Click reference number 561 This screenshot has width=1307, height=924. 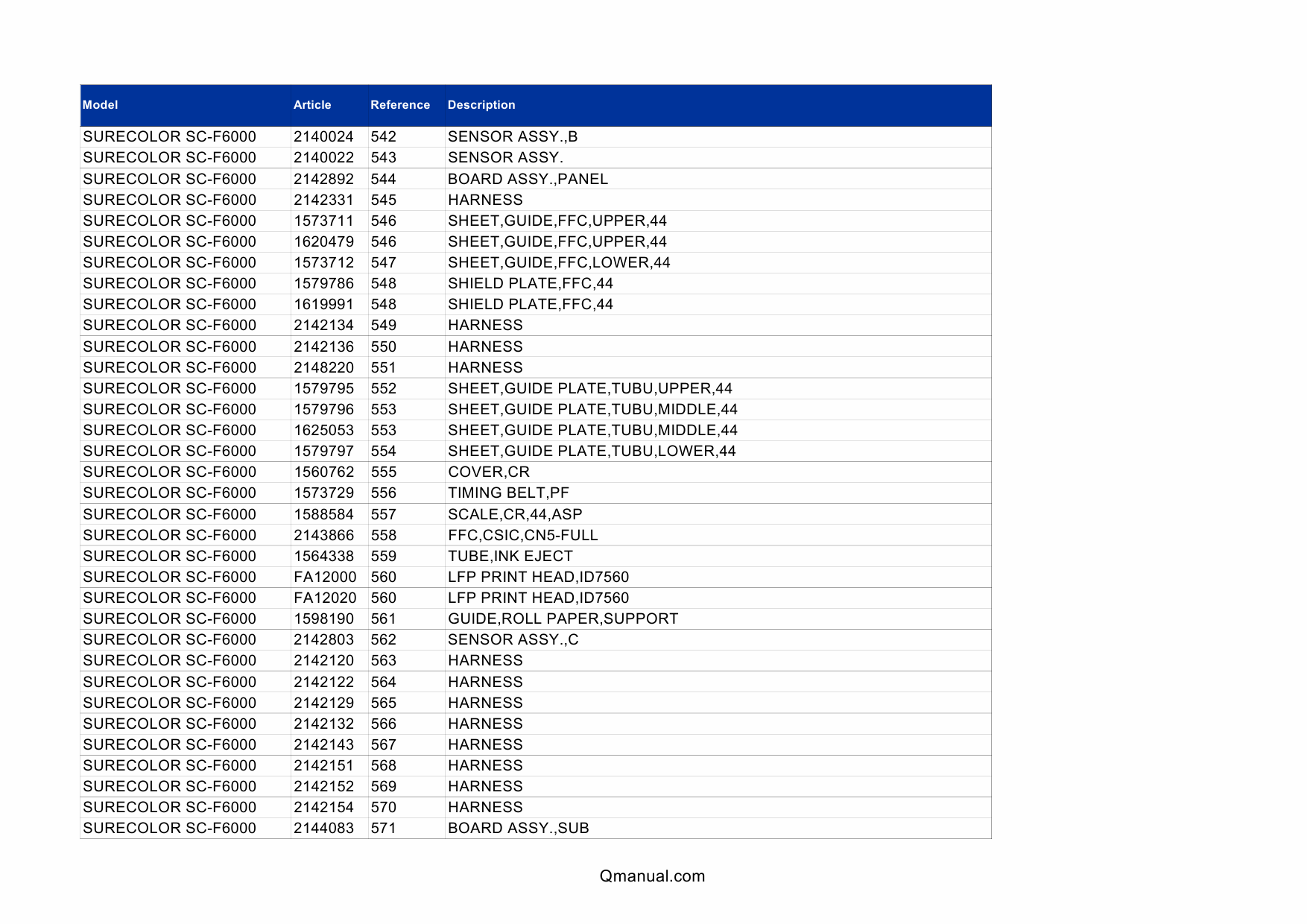pos(384,618)
